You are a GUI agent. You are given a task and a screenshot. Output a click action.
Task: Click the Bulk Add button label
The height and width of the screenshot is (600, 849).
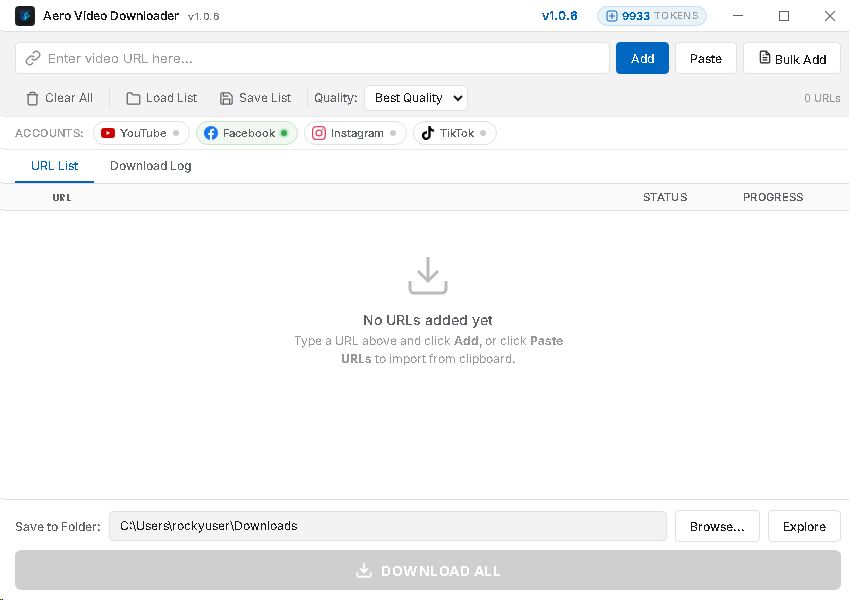[x=800, y=59]
